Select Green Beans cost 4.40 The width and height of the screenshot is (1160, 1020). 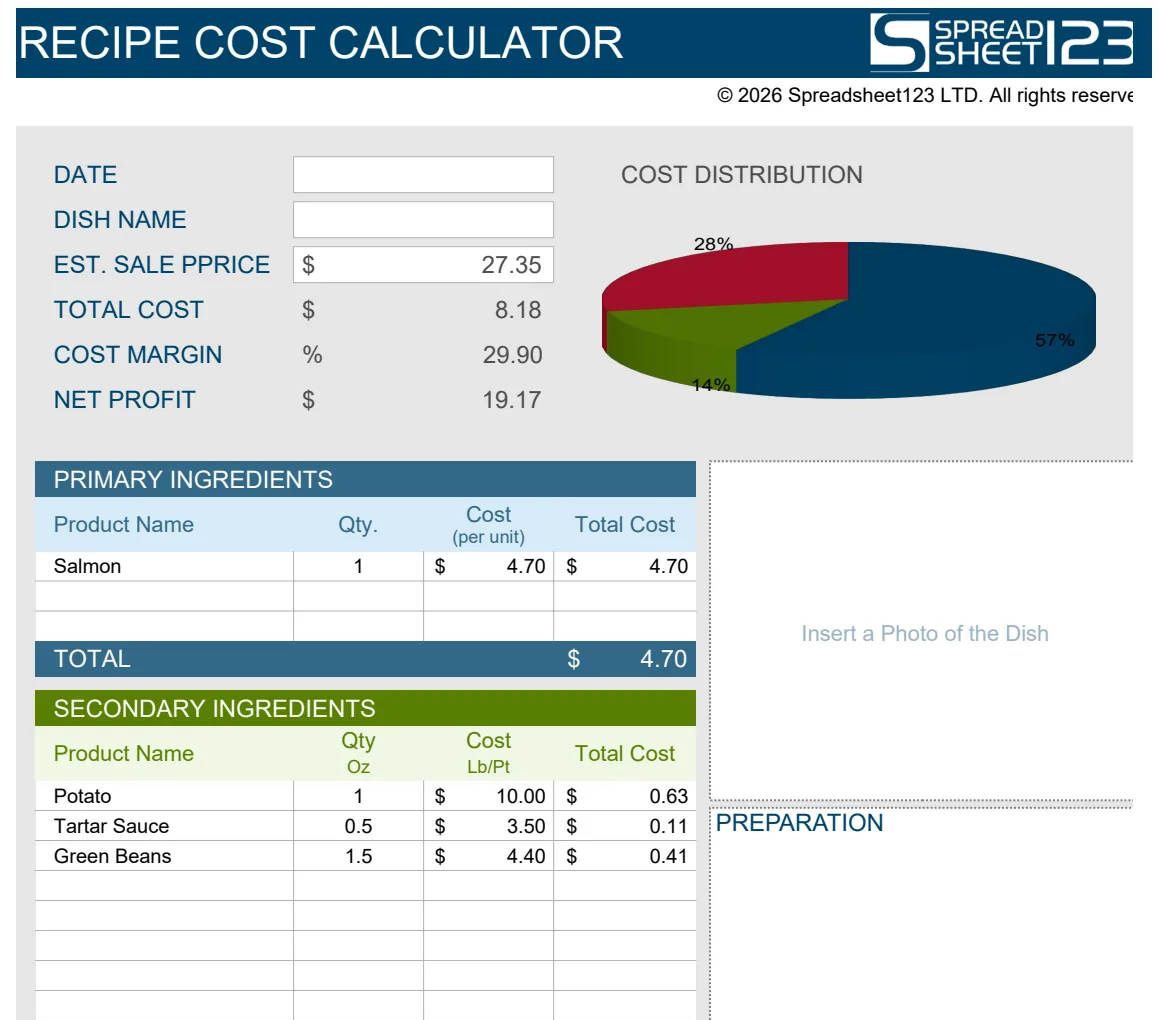coord(489,857)
